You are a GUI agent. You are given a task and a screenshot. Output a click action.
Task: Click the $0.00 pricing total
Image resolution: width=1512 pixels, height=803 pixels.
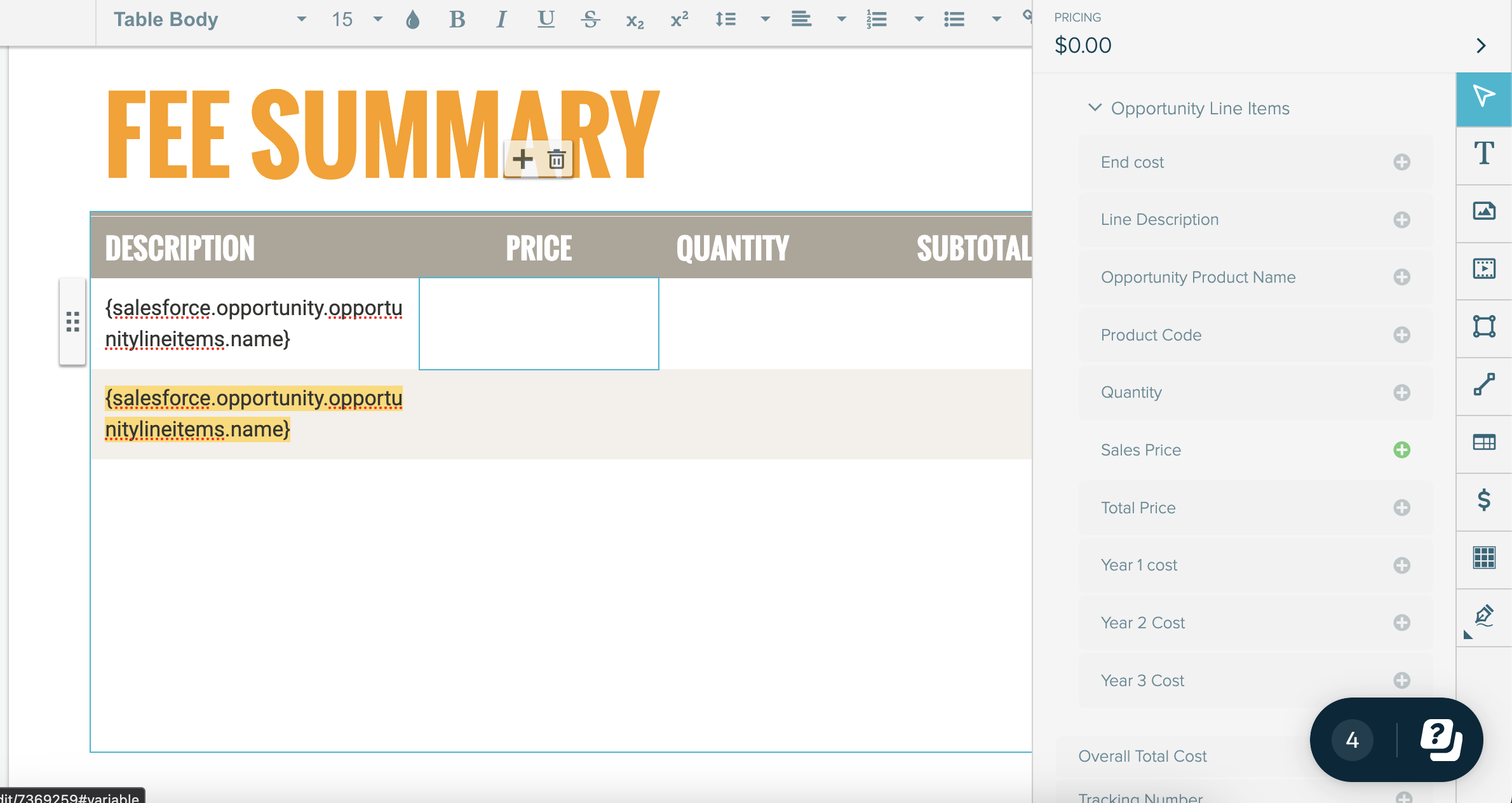coord(1083,46)
